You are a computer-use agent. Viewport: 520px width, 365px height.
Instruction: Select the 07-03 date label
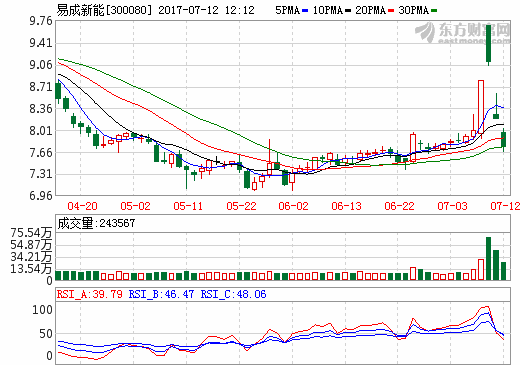click(x=452, y=206)
